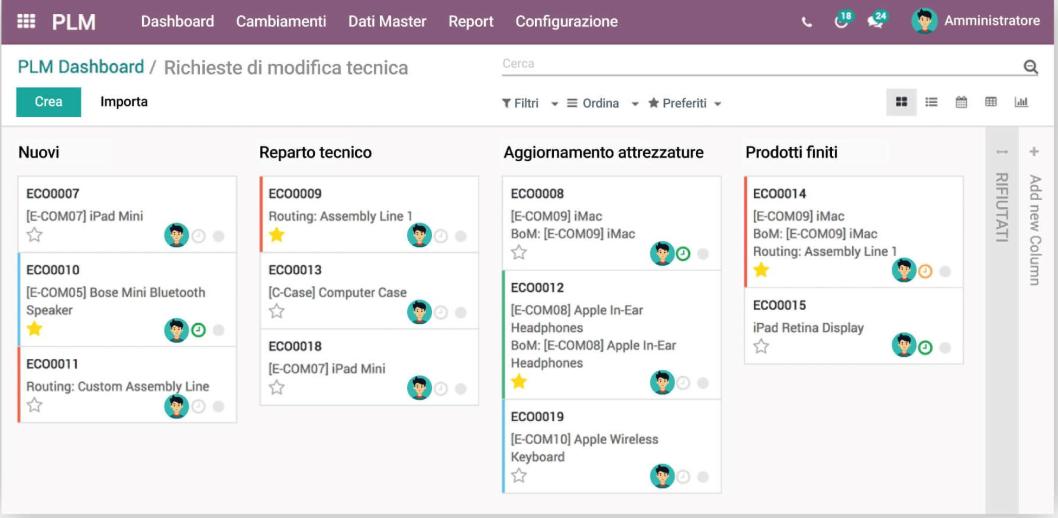Click the status dot on ECO0014 card

[945, 271]
